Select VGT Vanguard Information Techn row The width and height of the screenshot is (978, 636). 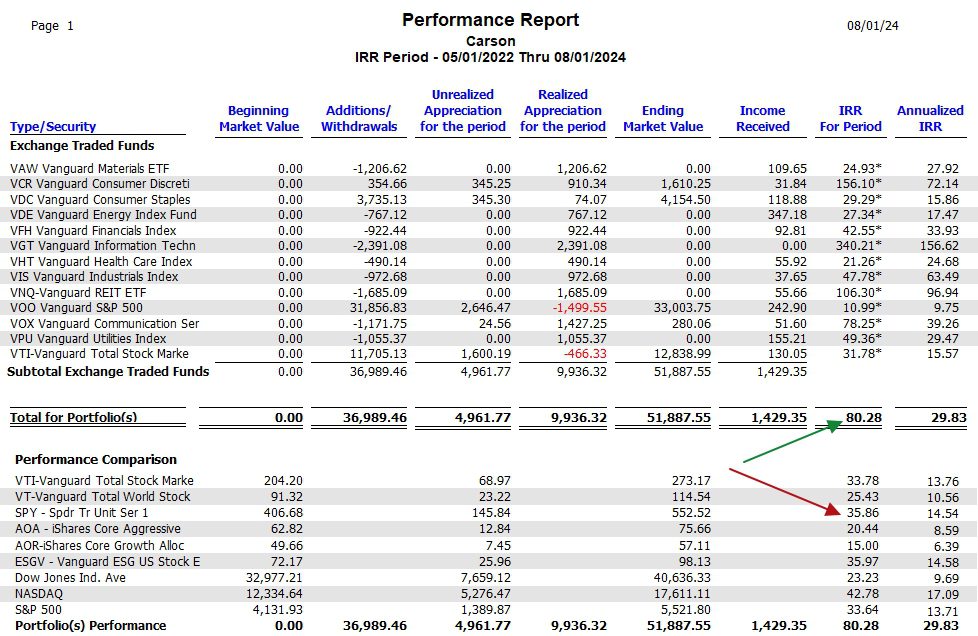[x=488, y=246]
